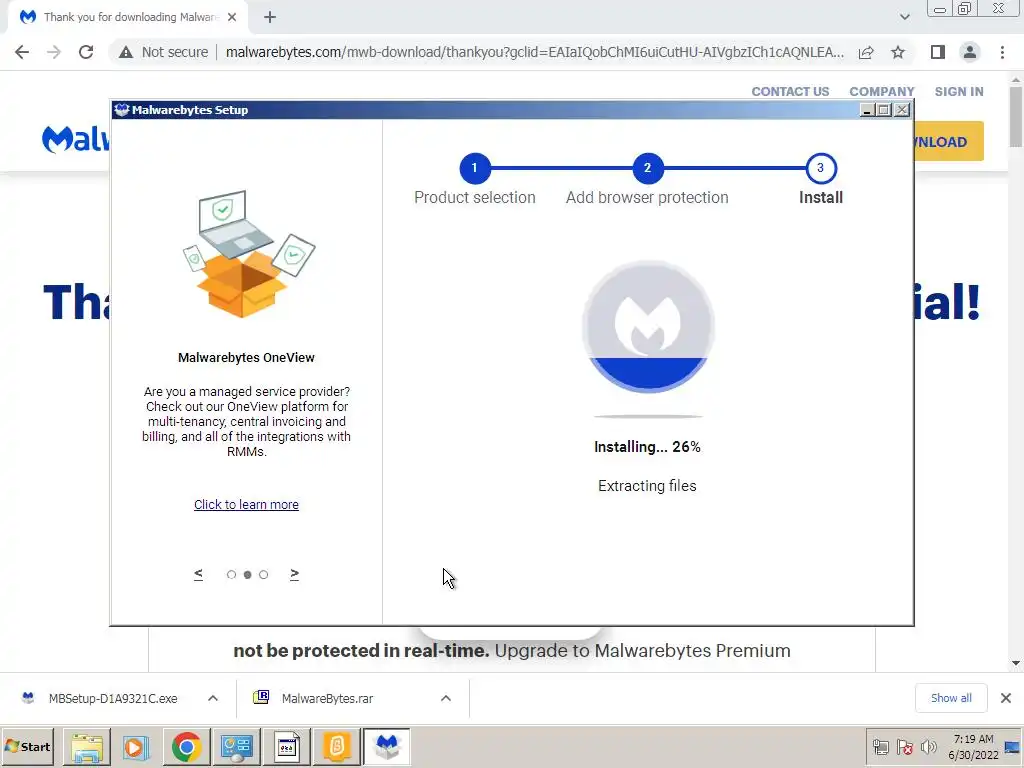Click the yellow DOWNLOAD button on the webpage
Viewport: 1024px width, 768px height.
pyautogui.click(x=948, y=141)
